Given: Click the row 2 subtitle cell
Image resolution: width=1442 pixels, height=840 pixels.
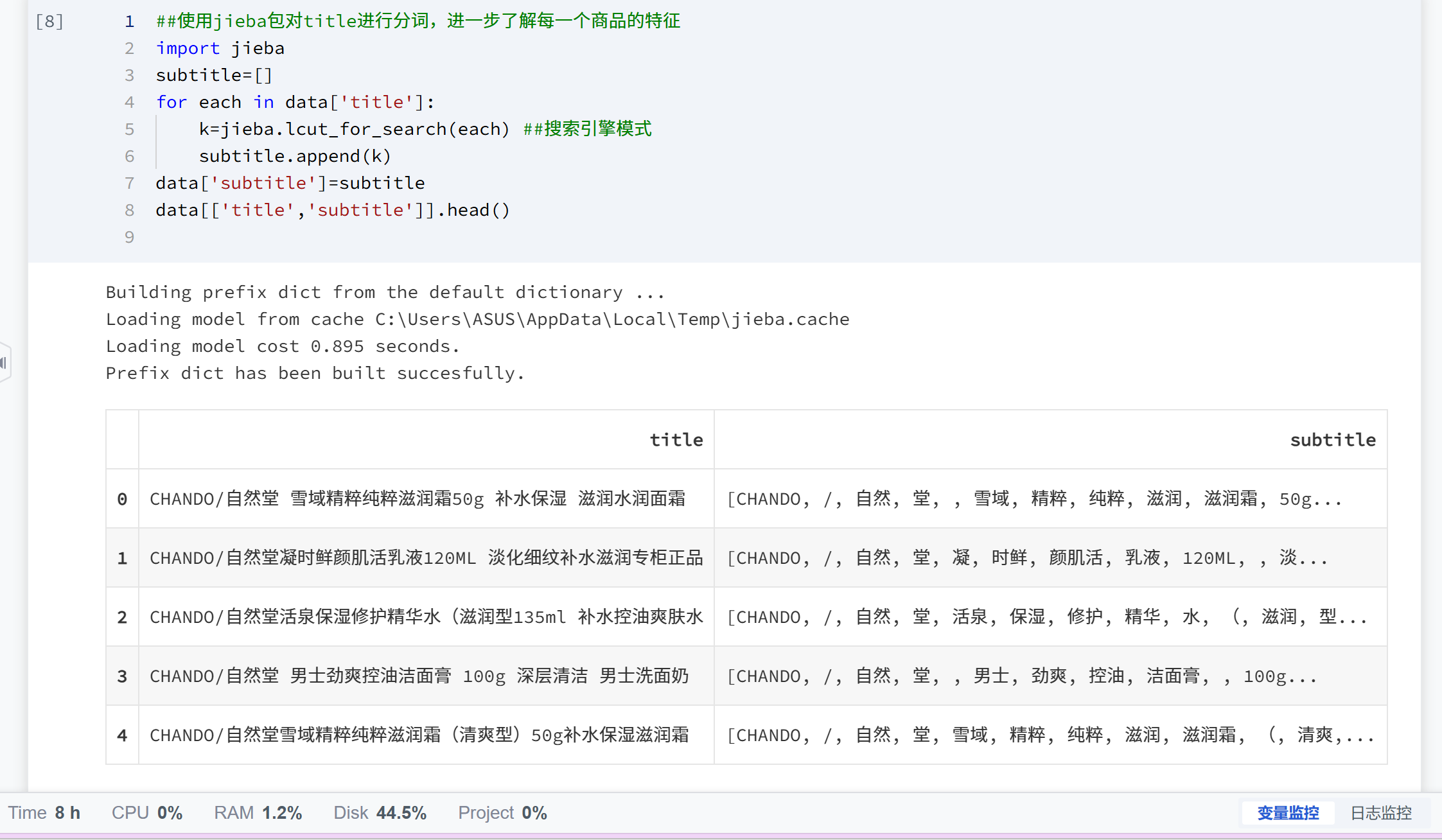Looking at the screenshot, I should (1047, 617).
